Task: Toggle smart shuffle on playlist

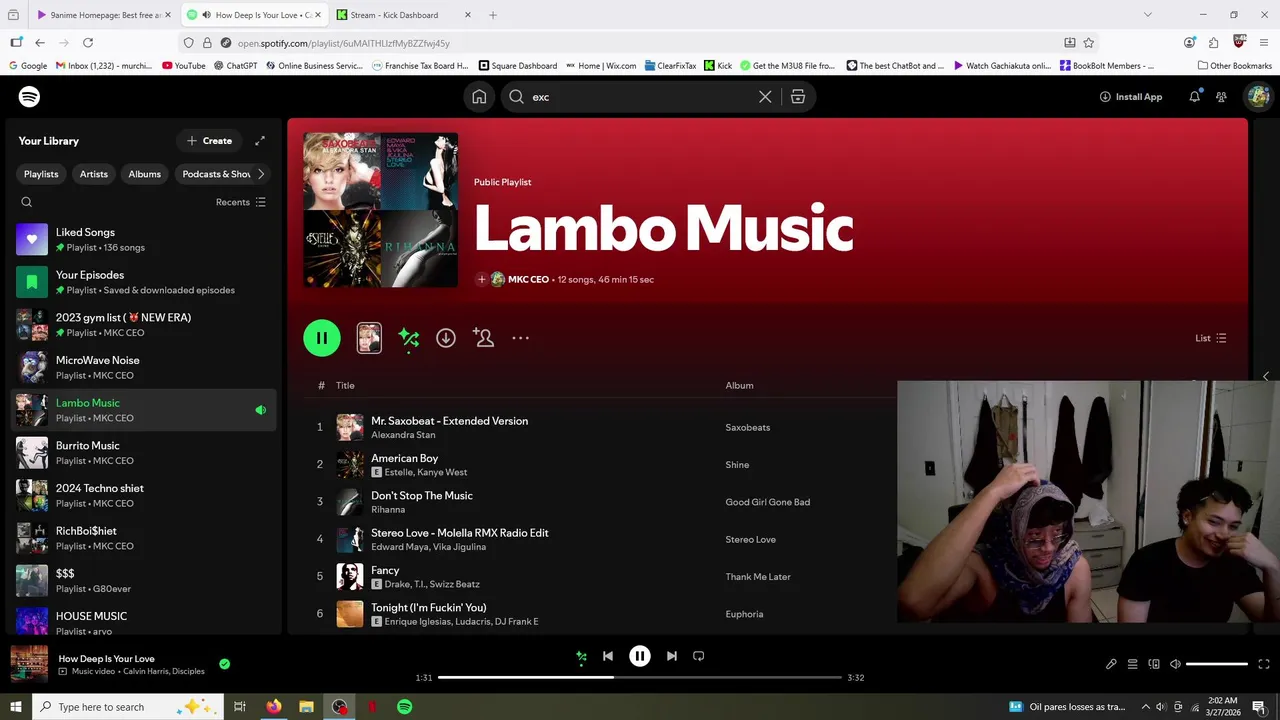Action: [408, 338]
